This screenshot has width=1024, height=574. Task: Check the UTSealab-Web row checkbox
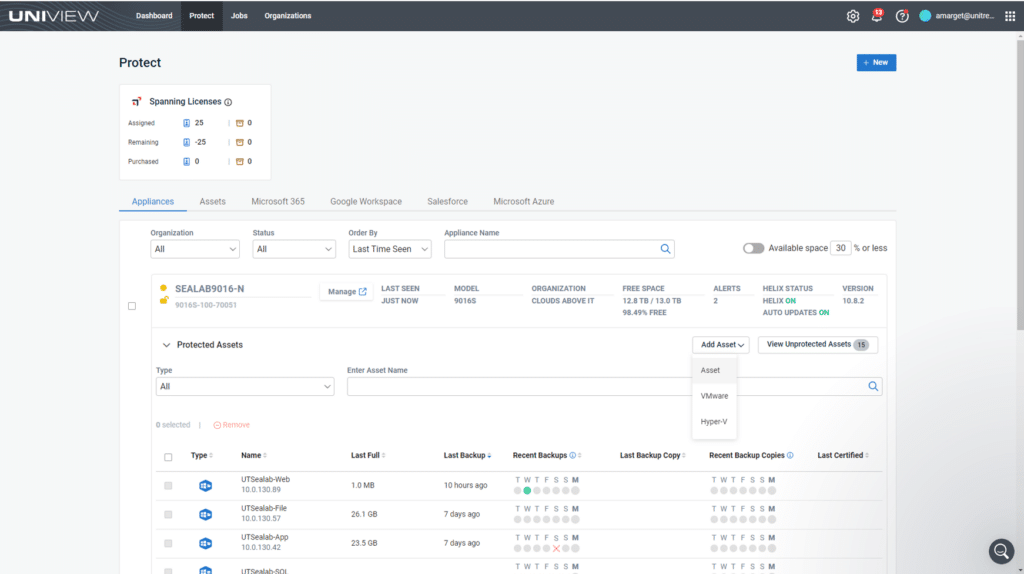pyautogui.click(x=168, y=486)
